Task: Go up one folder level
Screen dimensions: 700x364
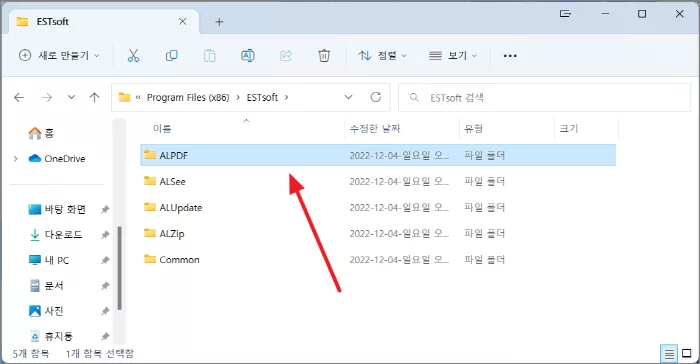Action: tap(94, 97)
